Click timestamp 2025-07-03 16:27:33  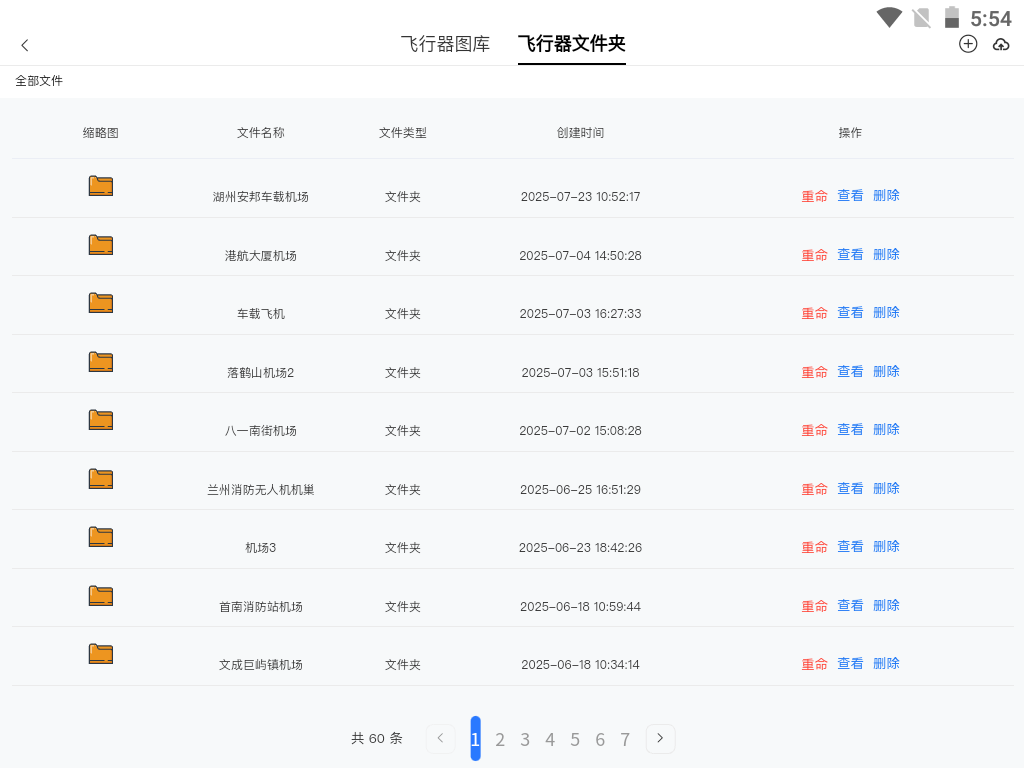[x=580, y=313]
